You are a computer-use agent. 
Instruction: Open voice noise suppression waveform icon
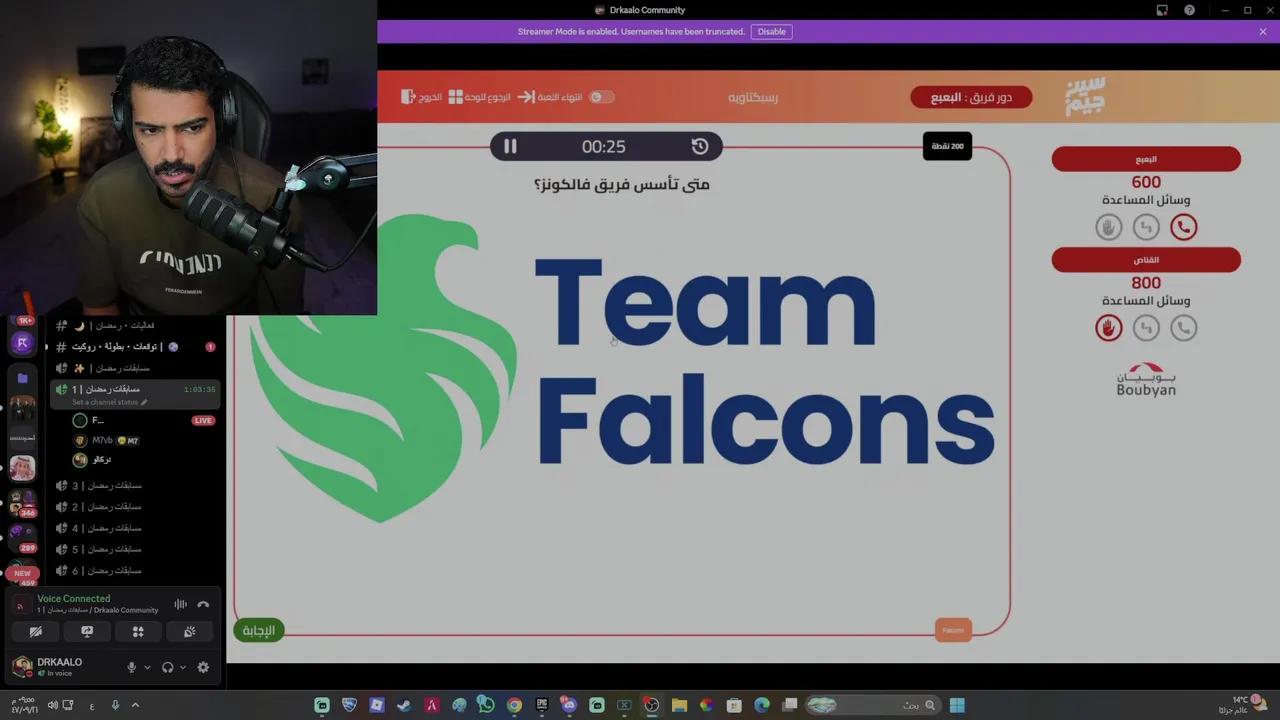click(180, 604)
